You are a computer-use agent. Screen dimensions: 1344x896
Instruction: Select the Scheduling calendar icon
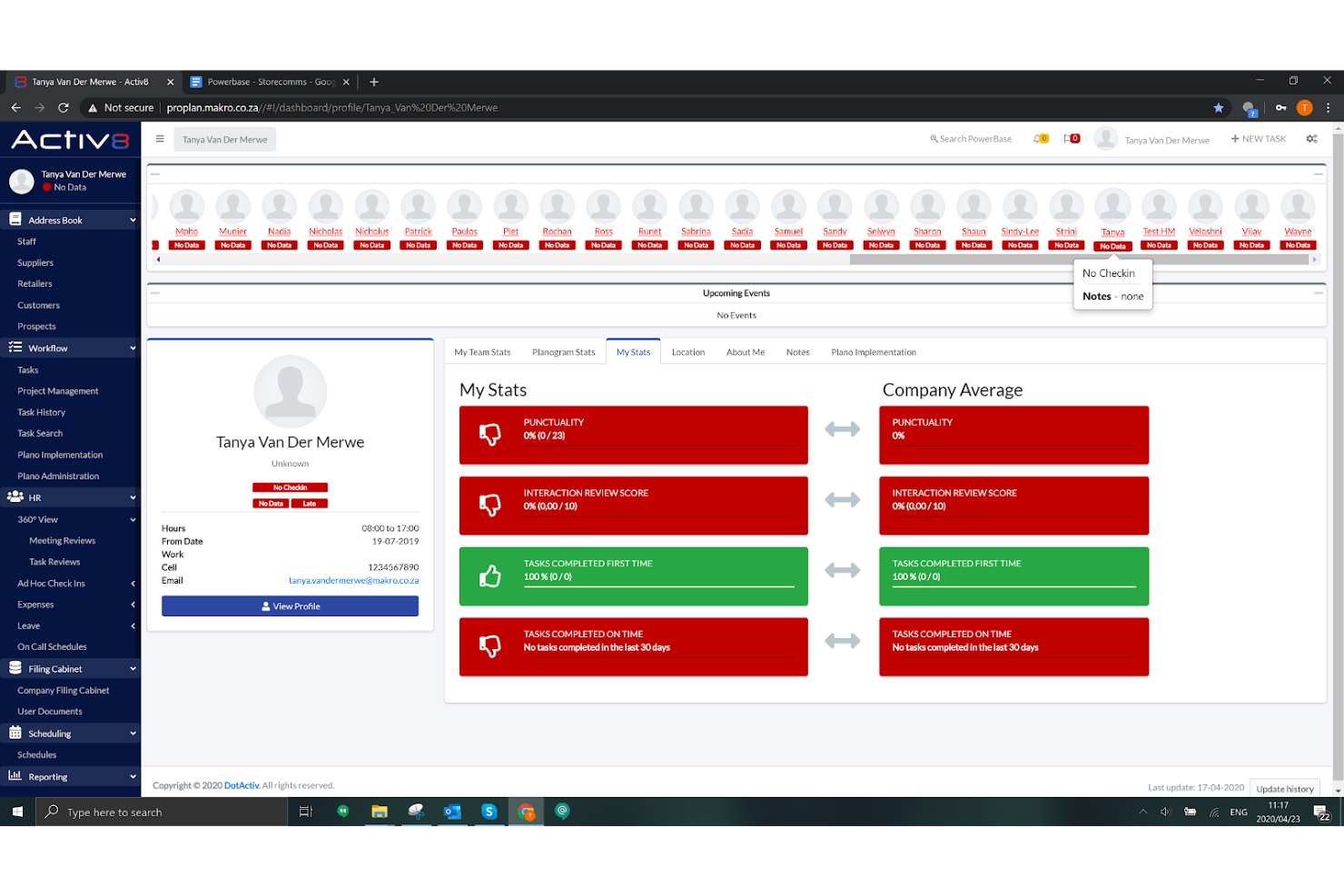(x=15, y=733)
